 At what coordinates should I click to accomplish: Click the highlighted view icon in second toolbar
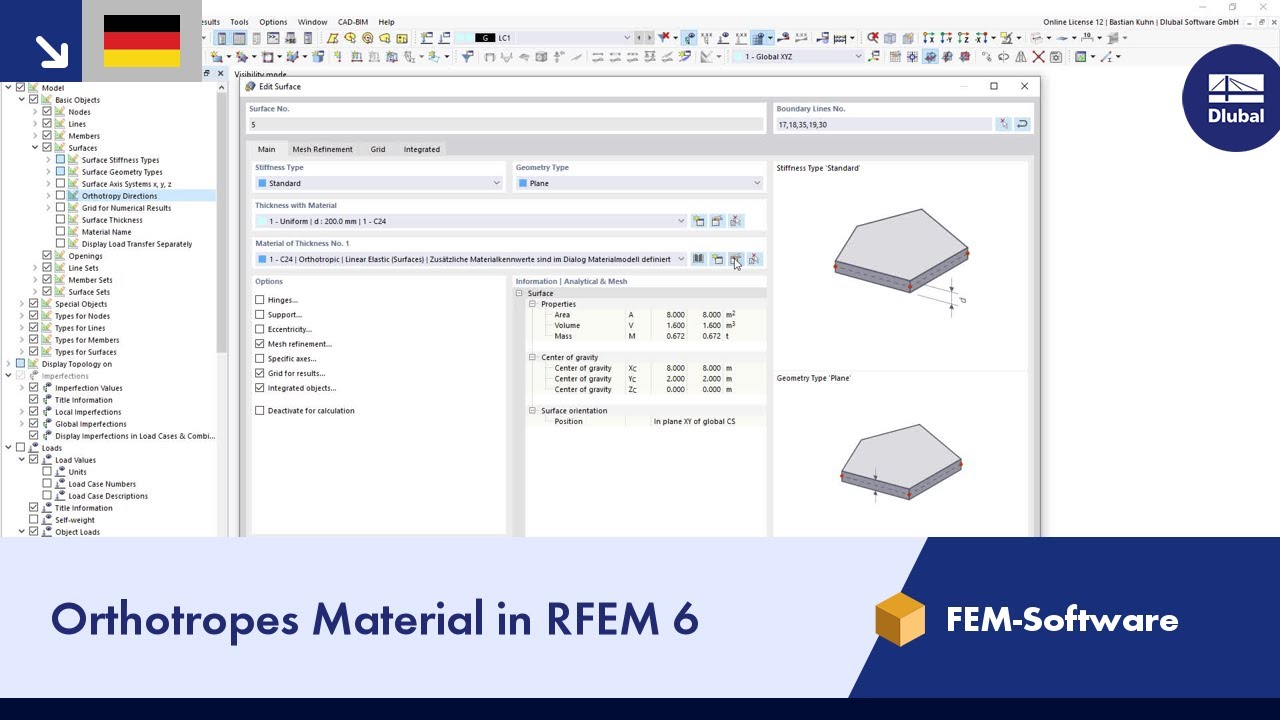930,57
